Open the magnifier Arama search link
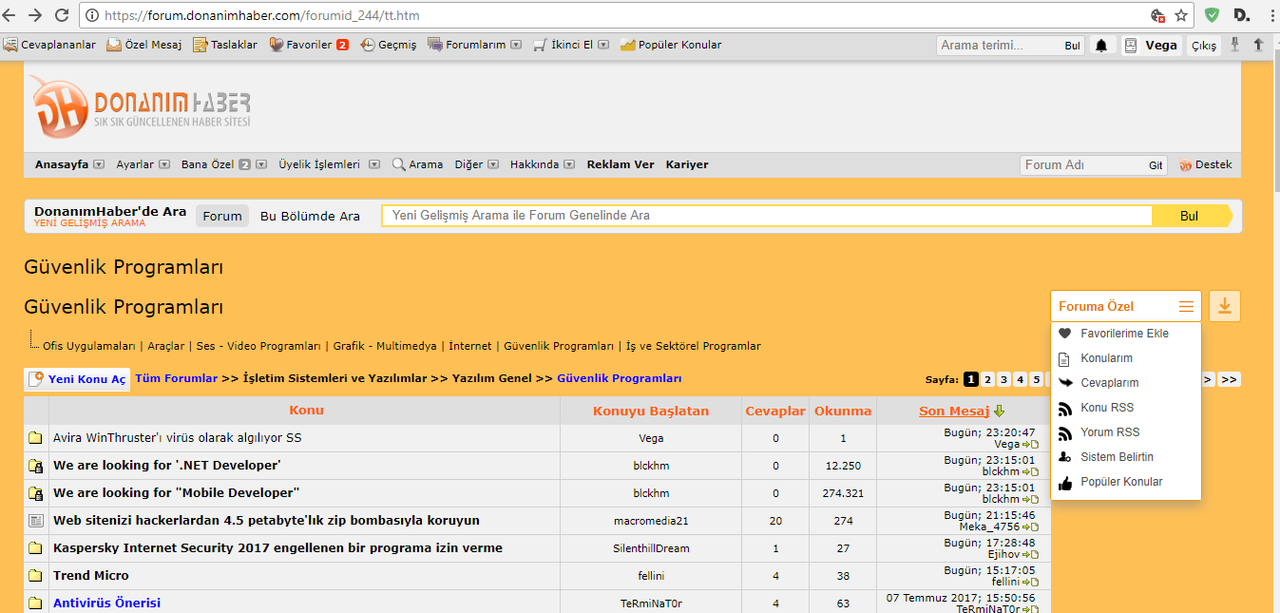The height and width of the screenshot is (613, 1280). pyautogui.click(x=417, y=165)
